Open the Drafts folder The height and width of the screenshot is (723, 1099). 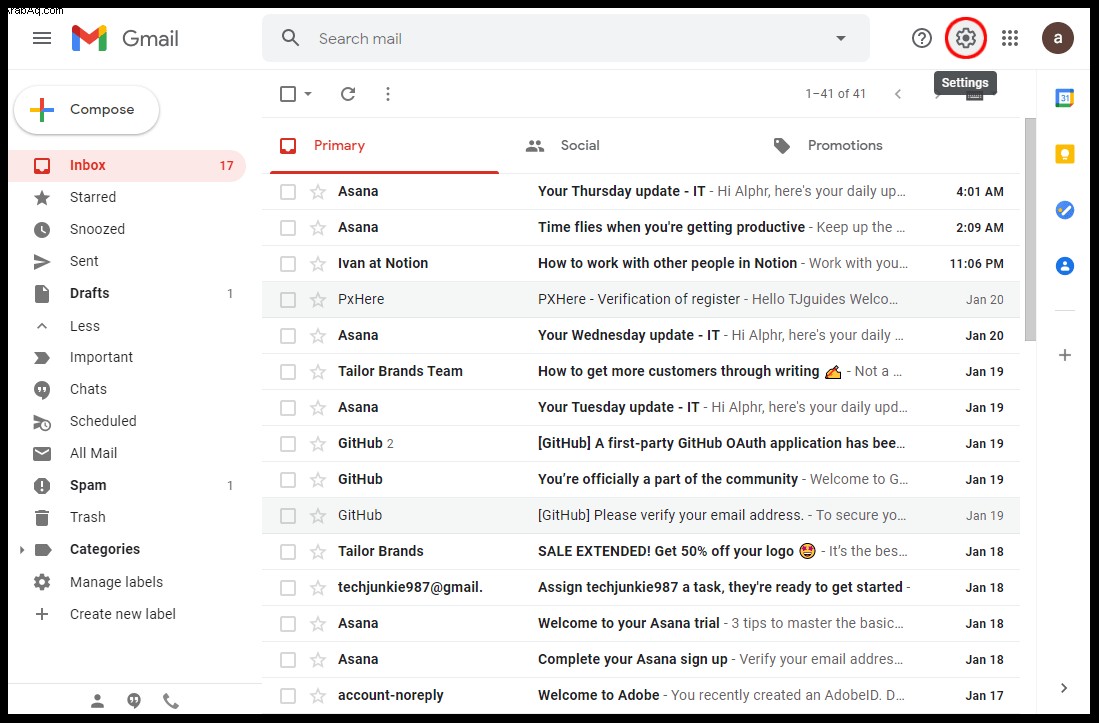[128, 294]
